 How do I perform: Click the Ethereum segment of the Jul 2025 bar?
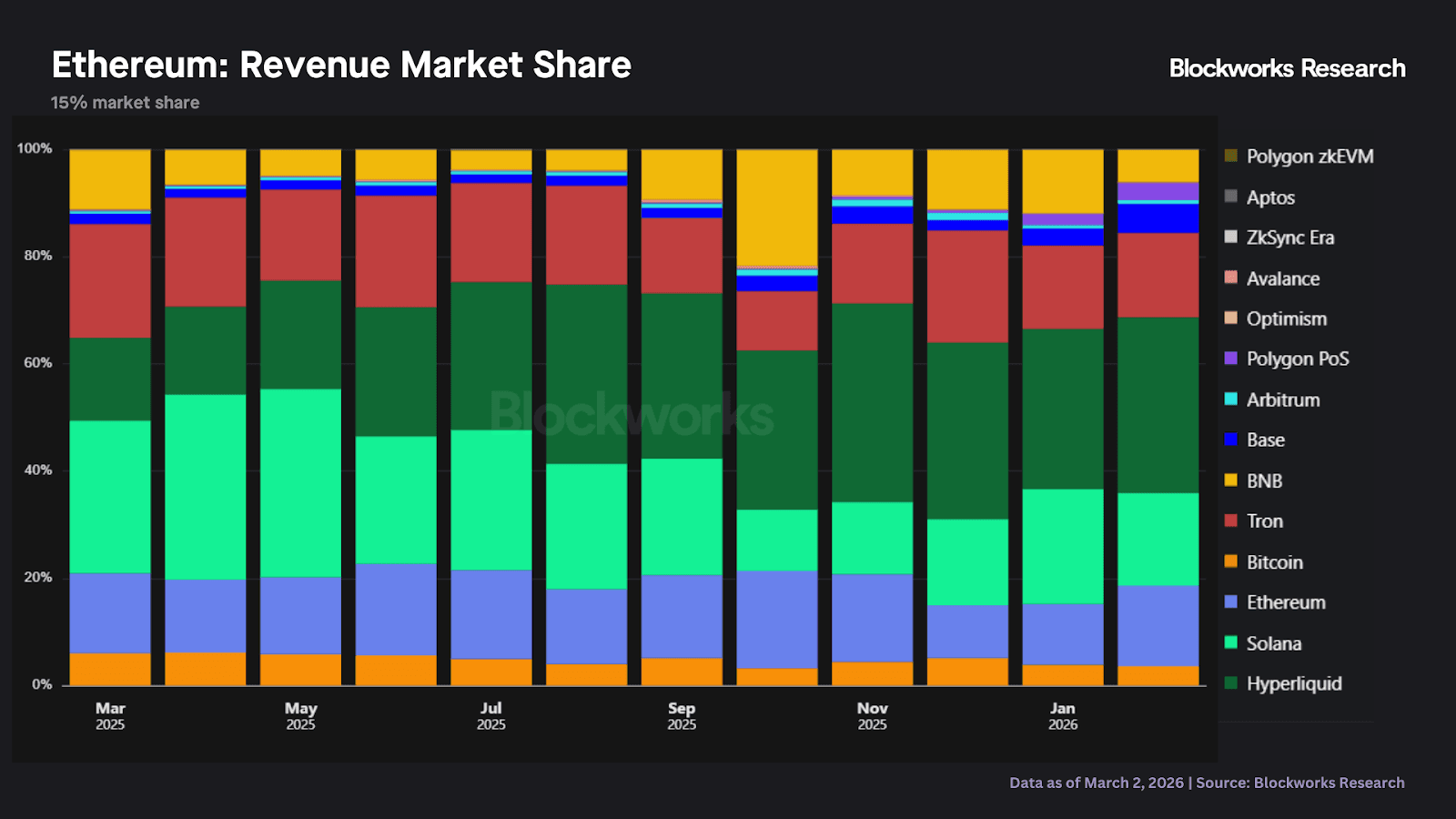pos(491,614)
